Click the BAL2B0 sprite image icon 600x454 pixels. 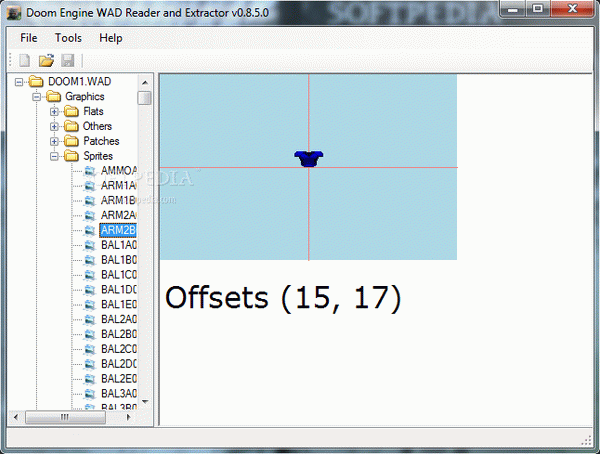tap(90, 334)
